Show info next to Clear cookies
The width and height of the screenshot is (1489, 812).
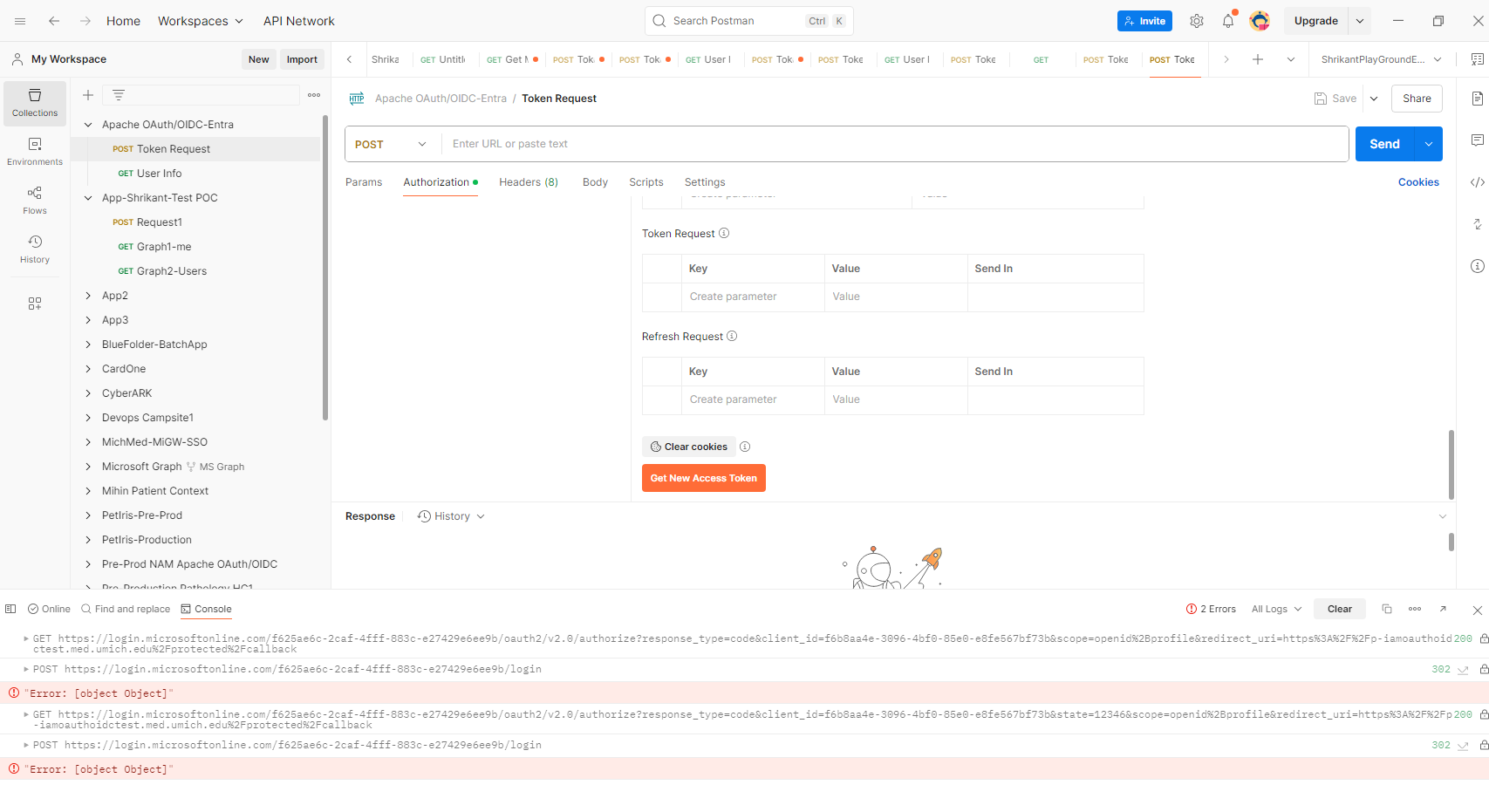click(x=745, y=447)
